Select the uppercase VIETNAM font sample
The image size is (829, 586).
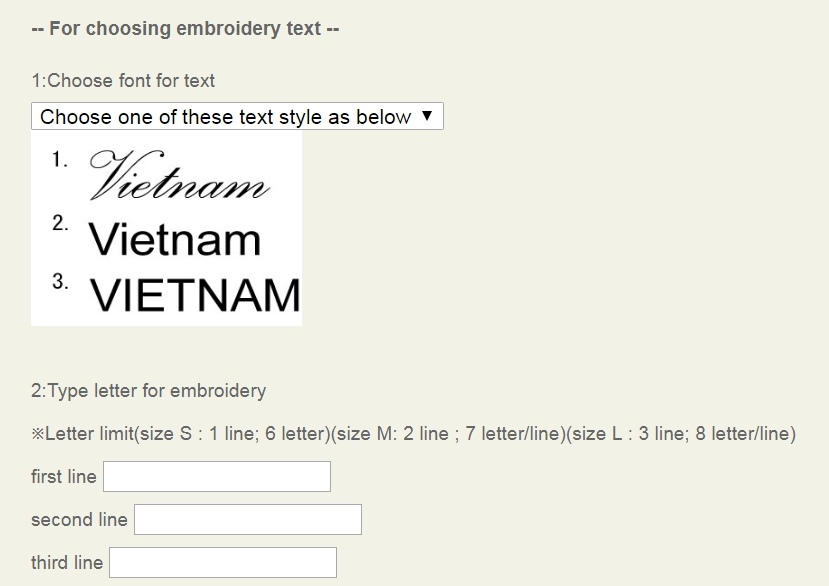(195, 295)
